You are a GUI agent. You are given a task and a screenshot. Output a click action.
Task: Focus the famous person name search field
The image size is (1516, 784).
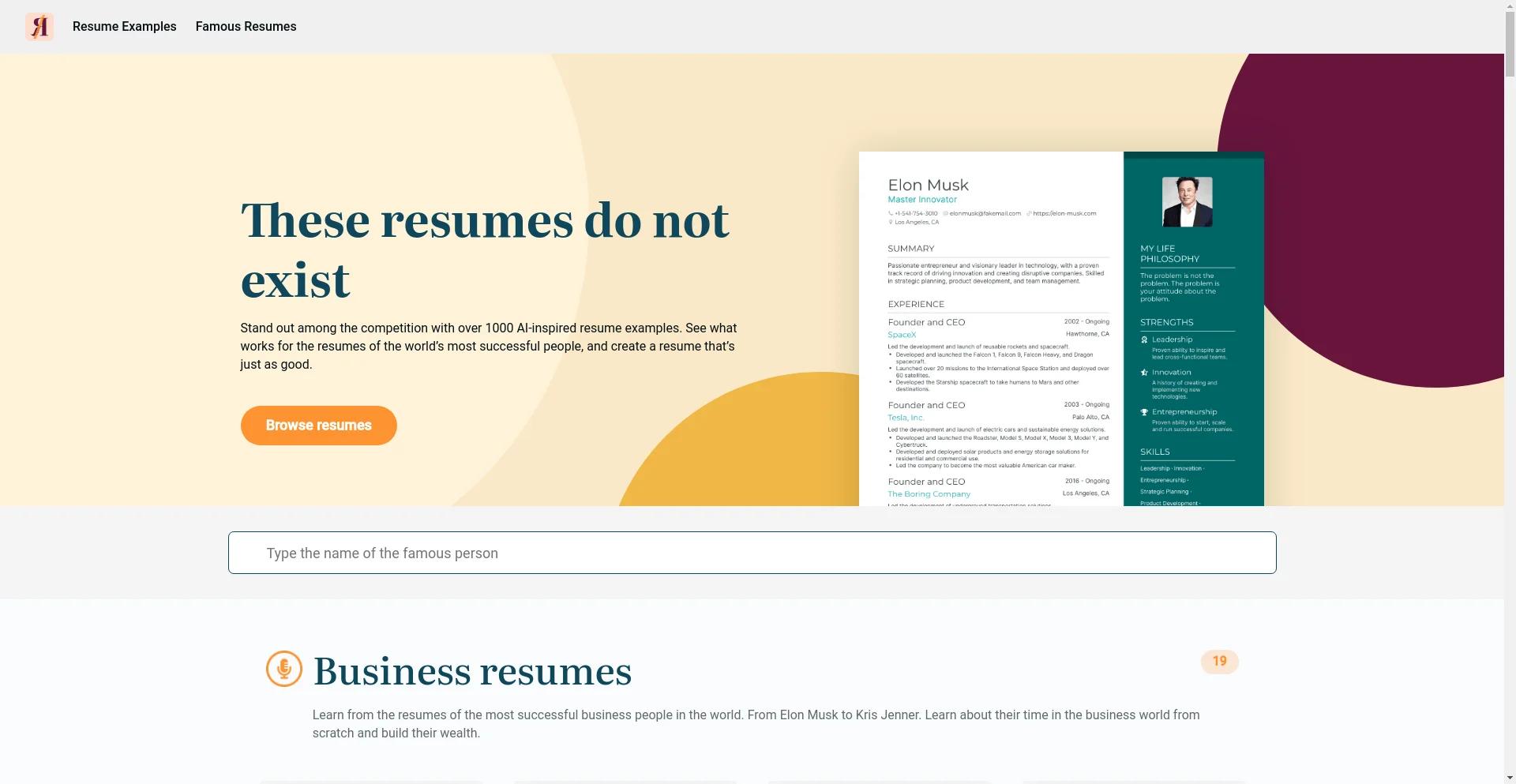[x=752, y=553]
